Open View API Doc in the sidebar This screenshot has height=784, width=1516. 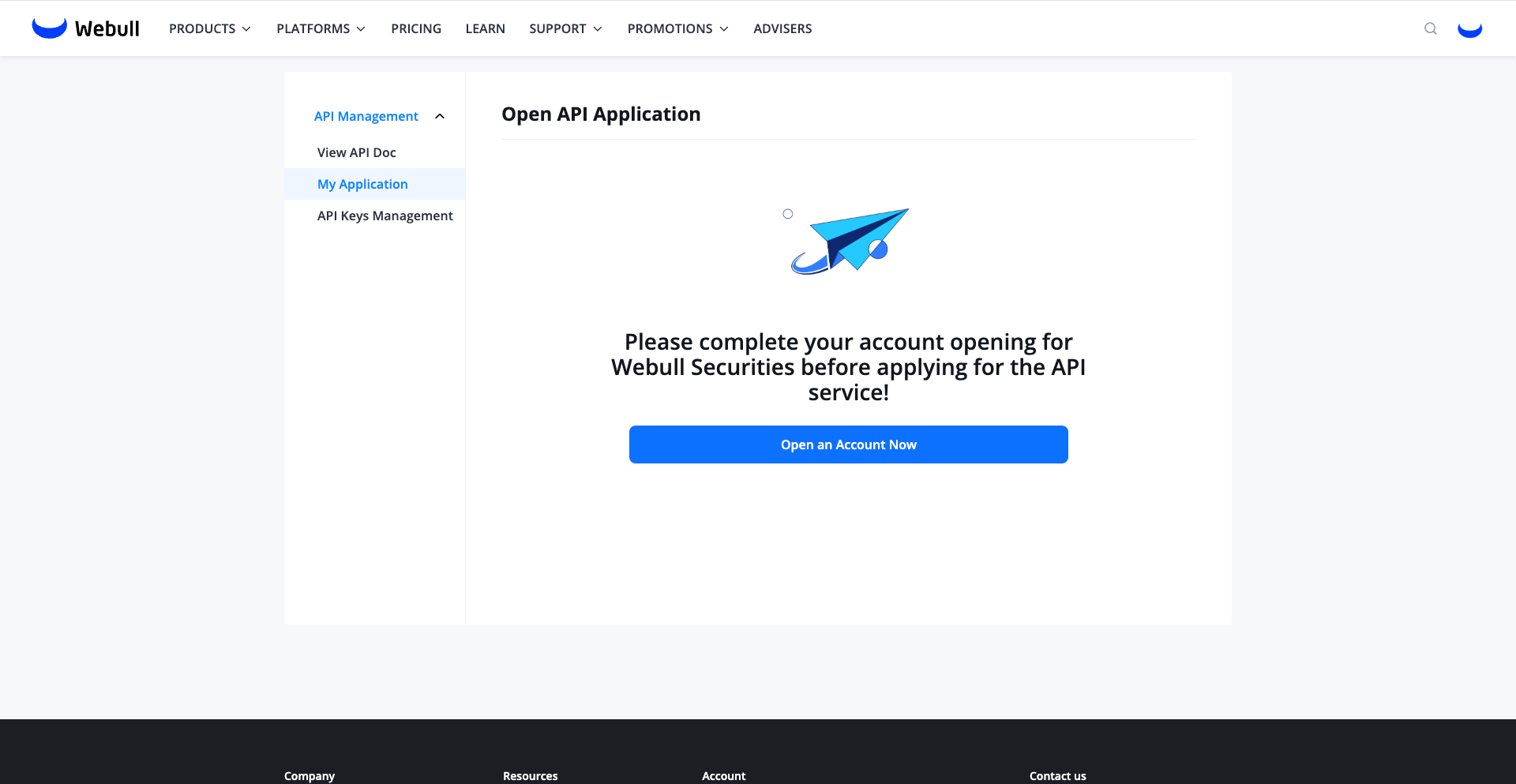357,152
